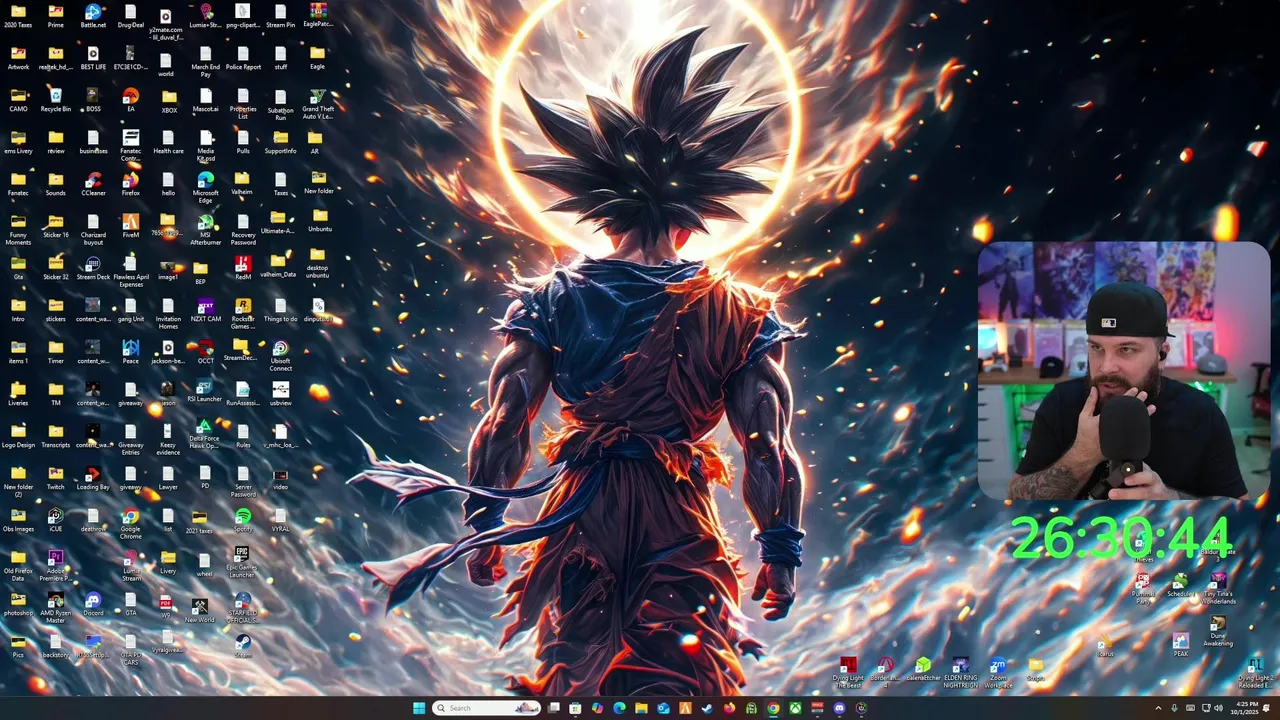Open the notification bell in the taskbar

coord(1267,708)
